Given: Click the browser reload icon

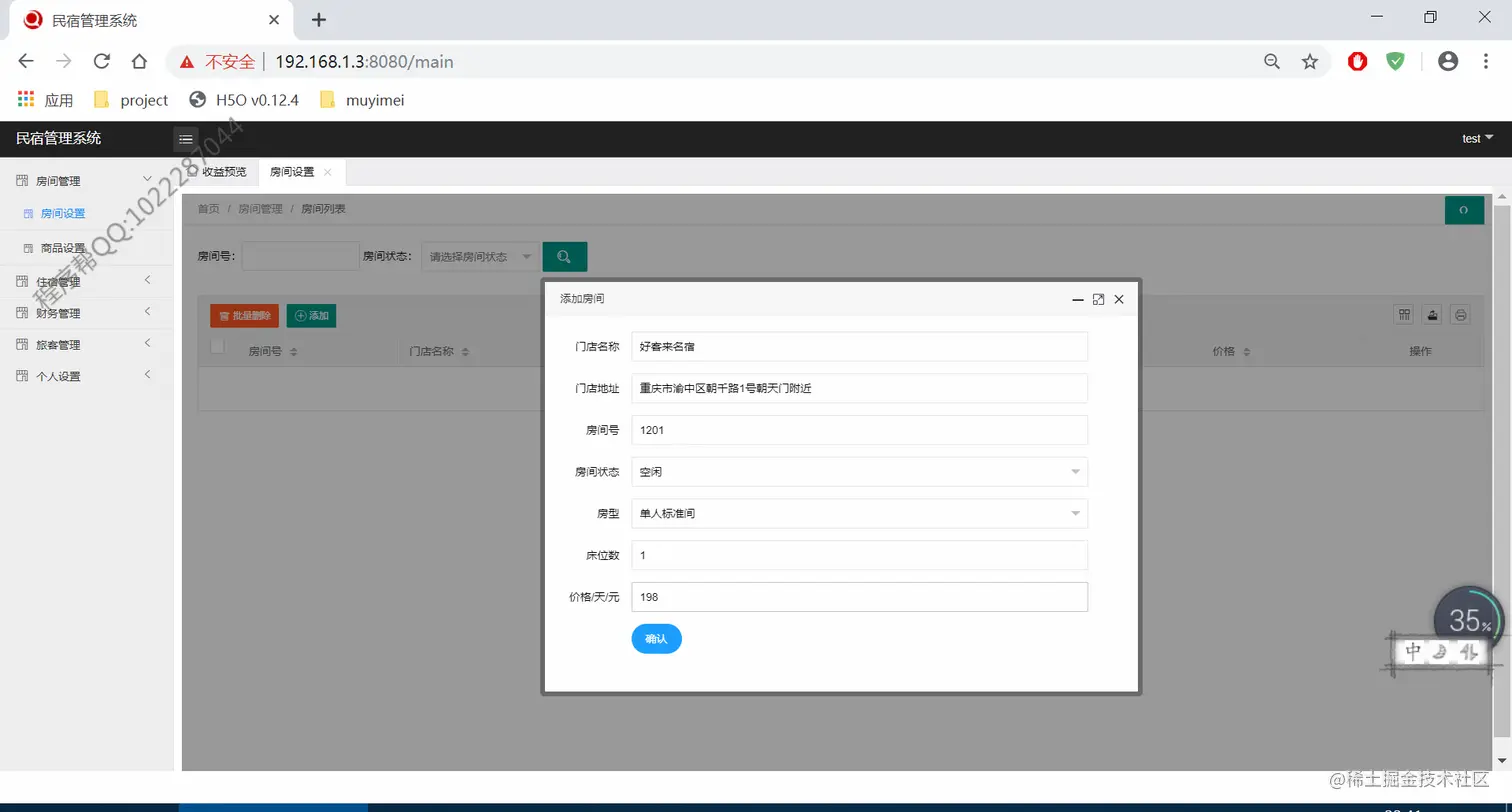Looking at the screenshot, I should [x=101, y=61].
